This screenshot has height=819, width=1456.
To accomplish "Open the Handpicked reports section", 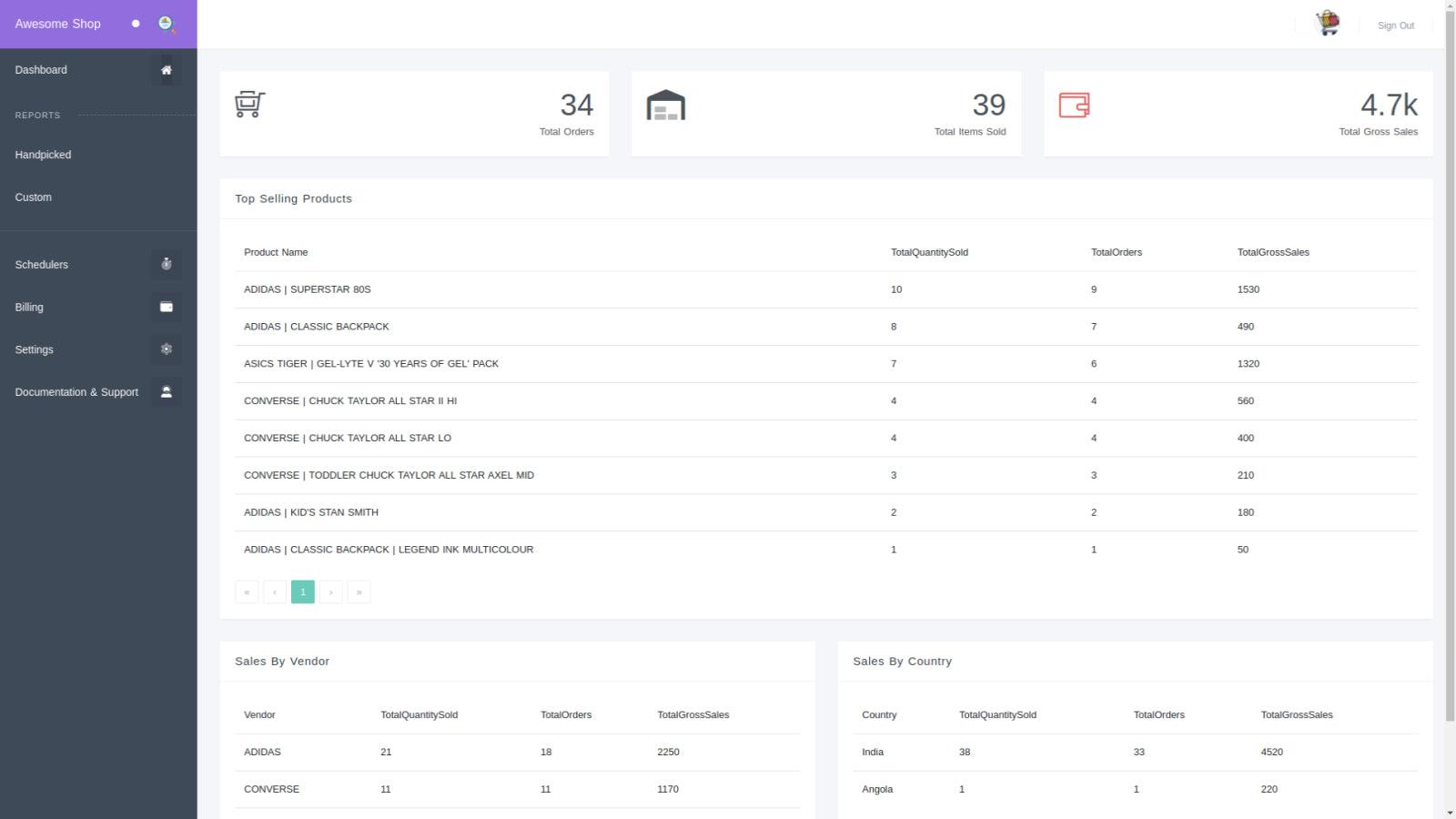I will click(43, 154).
